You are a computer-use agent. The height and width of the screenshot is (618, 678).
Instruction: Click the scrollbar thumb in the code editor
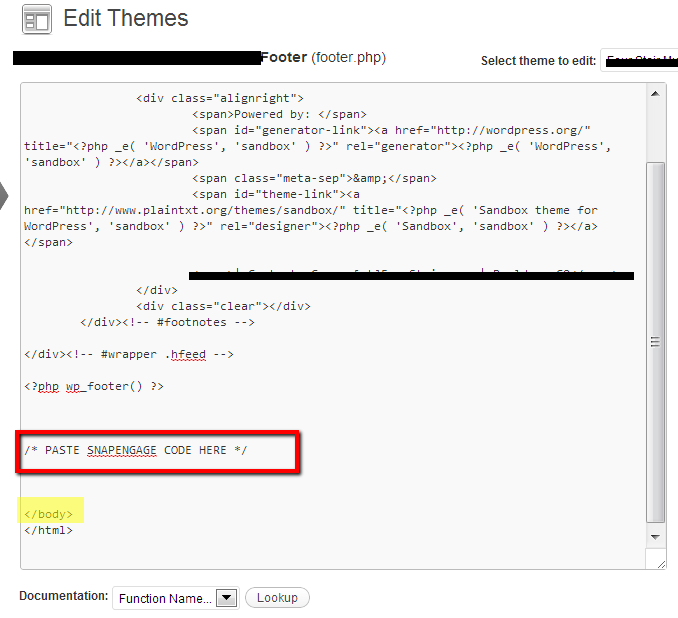pyautogui.click(x=657, y=340)
